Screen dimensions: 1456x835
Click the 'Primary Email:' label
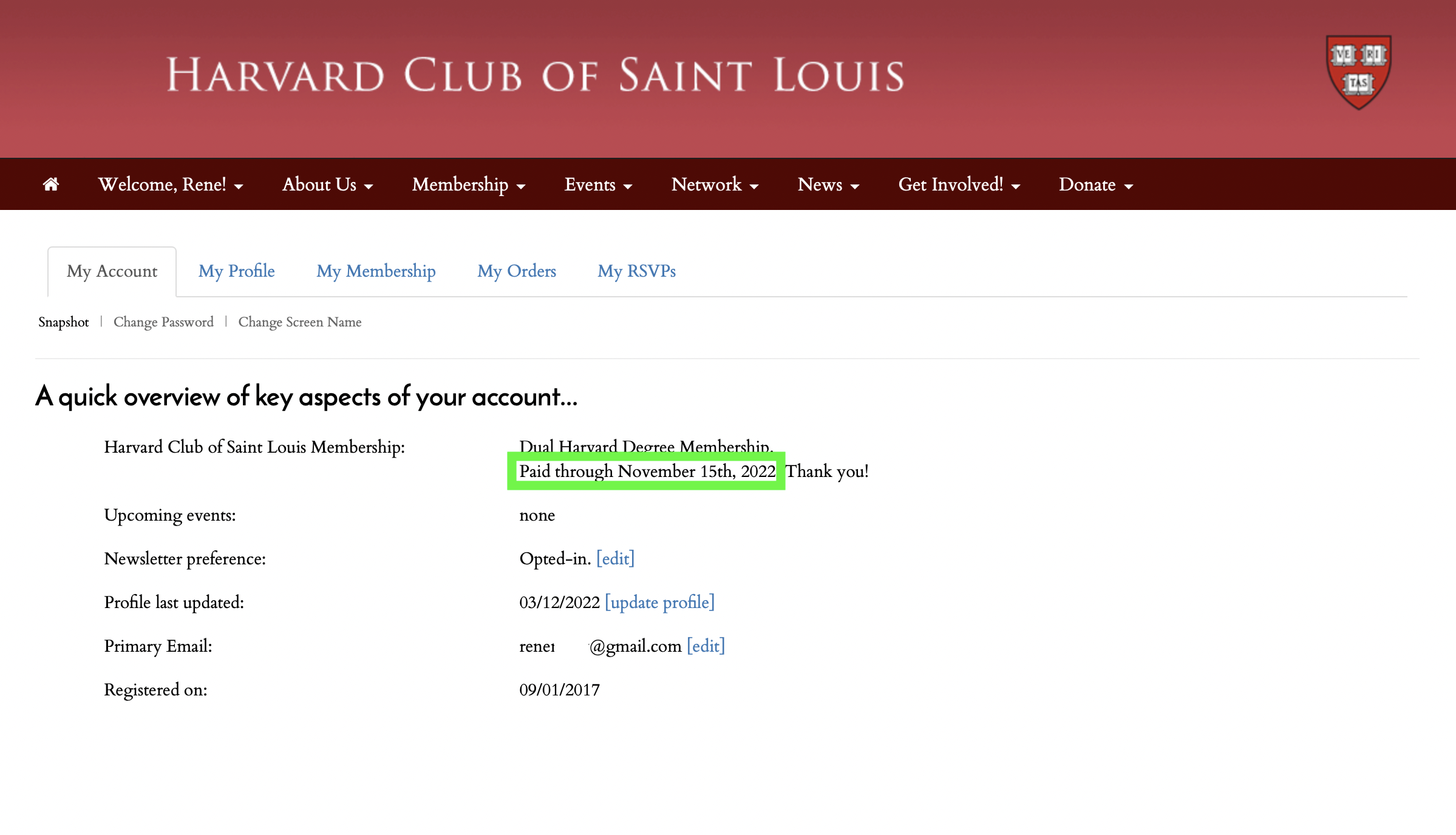coord(158,646)
